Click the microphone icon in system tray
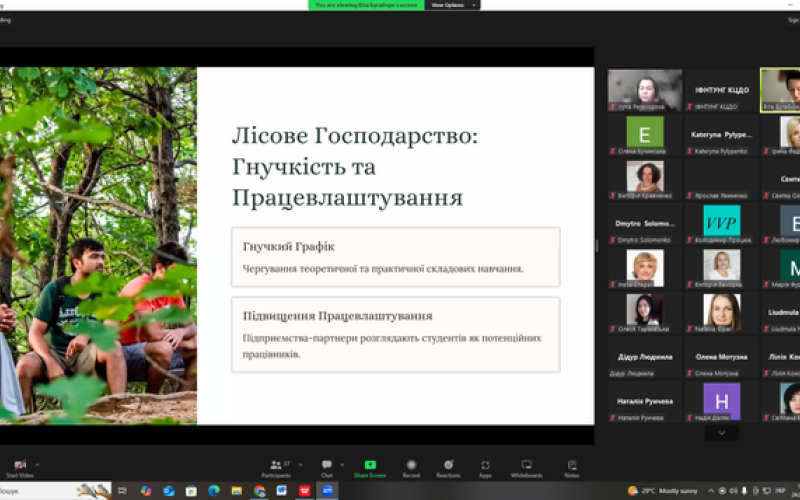 point(744,491)
